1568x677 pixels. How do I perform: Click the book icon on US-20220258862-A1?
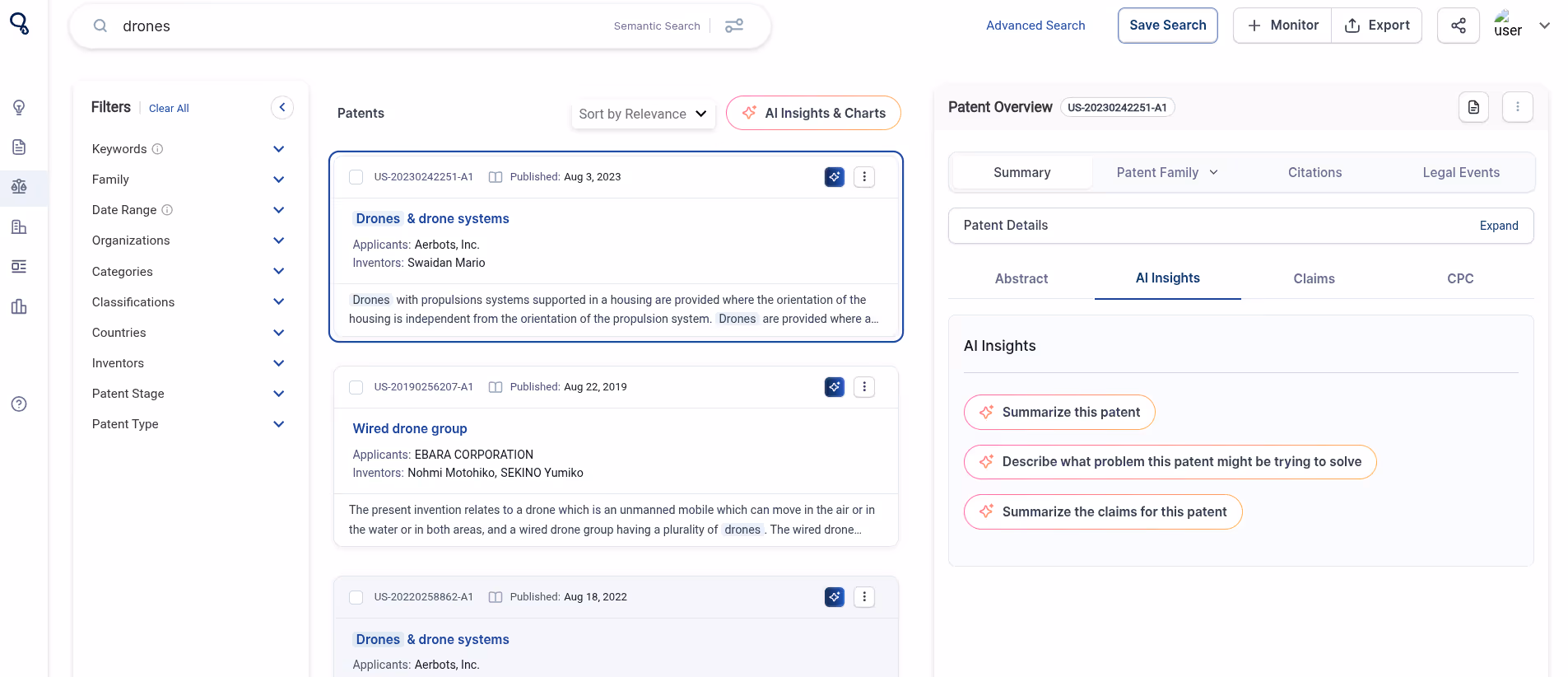point(496,597)
